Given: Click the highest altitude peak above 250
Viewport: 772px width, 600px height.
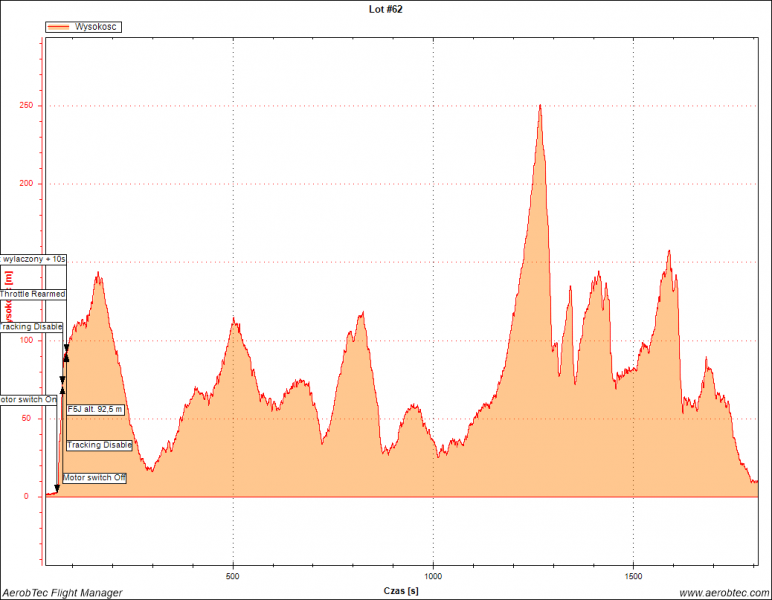Looking at the screenshot, I should click(x=540, y=106).
